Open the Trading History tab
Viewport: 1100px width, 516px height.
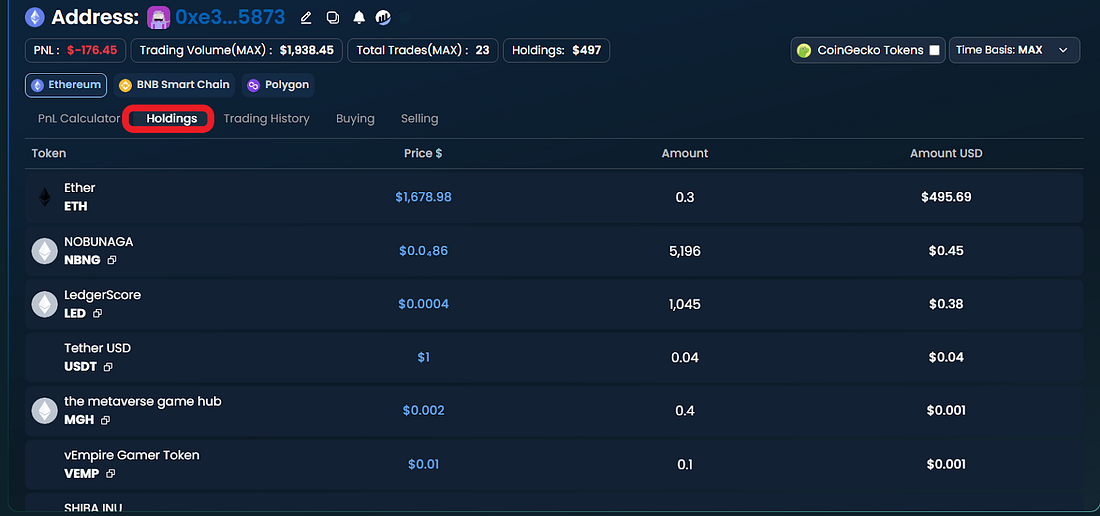[x=267, y=118]
